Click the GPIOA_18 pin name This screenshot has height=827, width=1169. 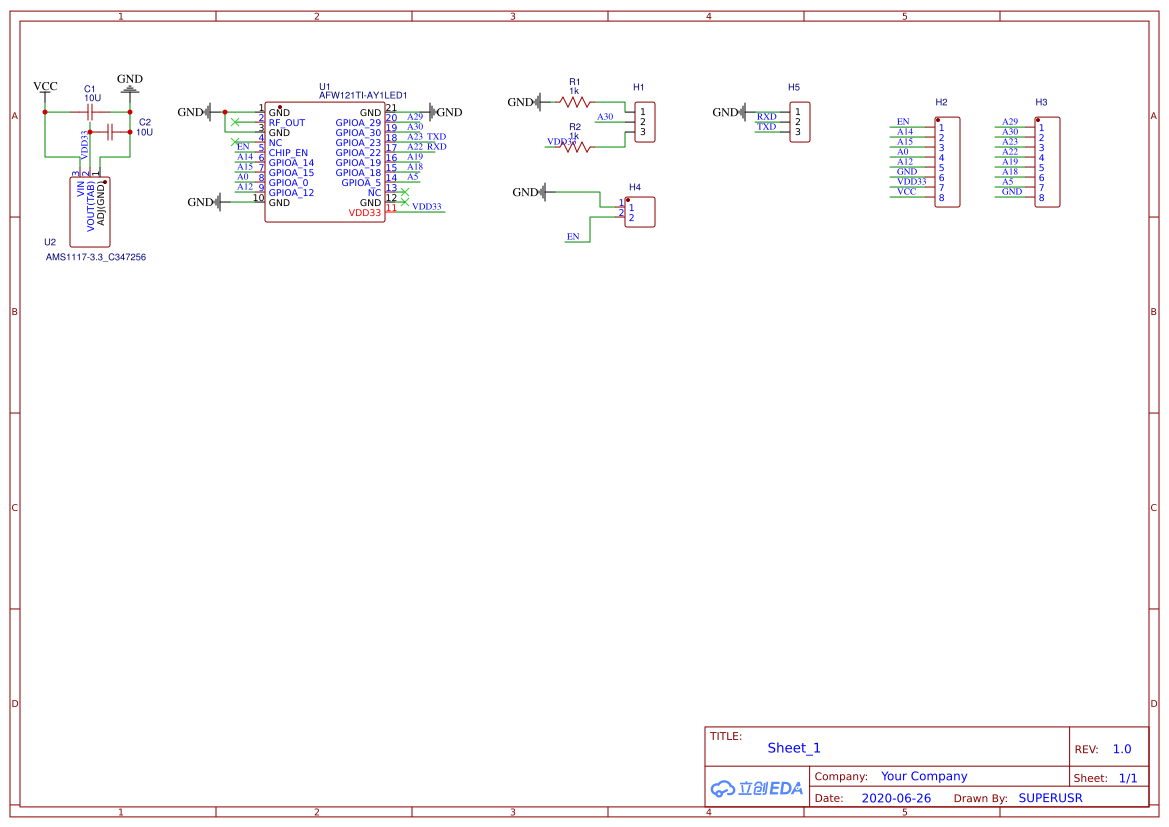click(x=358, y=173)
